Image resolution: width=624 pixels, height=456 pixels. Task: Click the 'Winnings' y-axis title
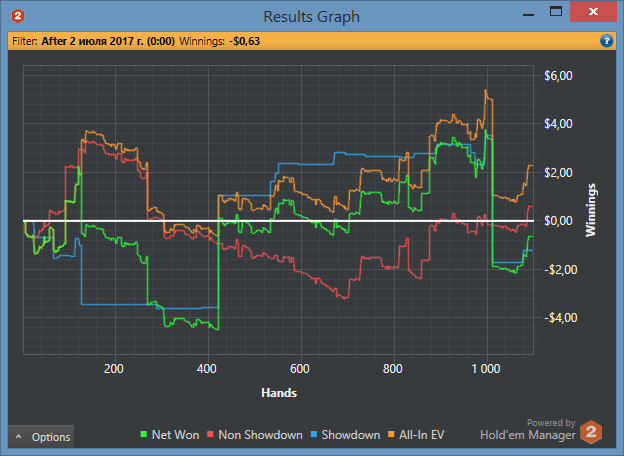[x=591, y=210]
